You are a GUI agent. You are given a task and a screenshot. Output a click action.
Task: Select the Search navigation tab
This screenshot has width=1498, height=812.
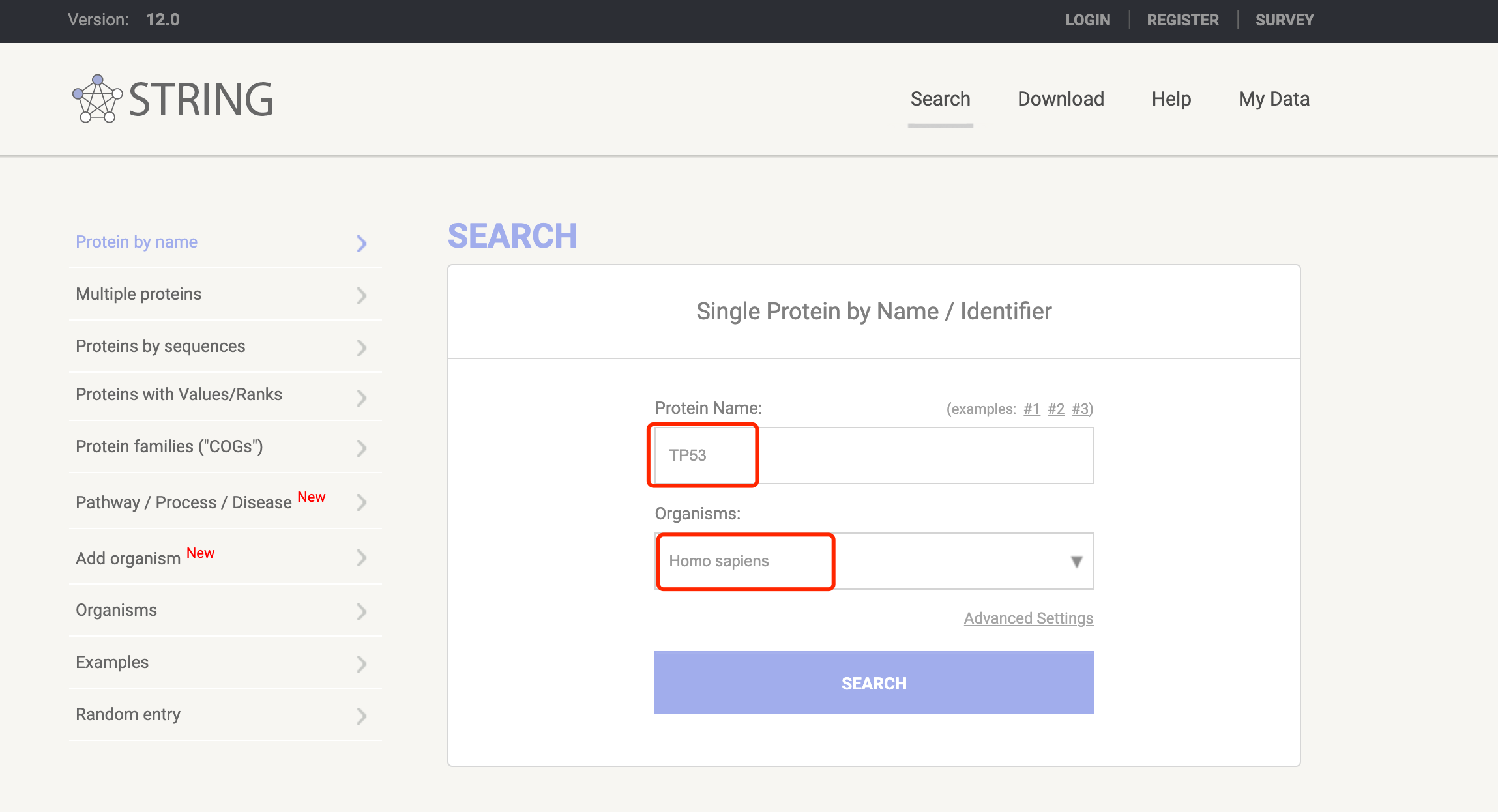coord(940,99)
